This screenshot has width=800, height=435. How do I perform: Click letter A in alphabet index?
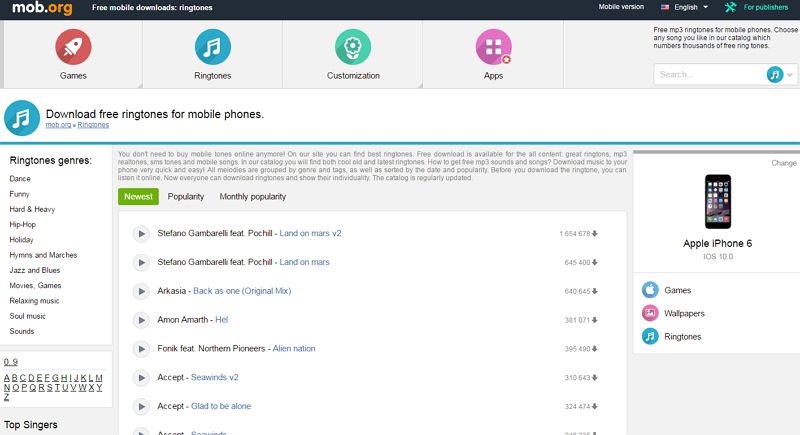pos(7,378)
